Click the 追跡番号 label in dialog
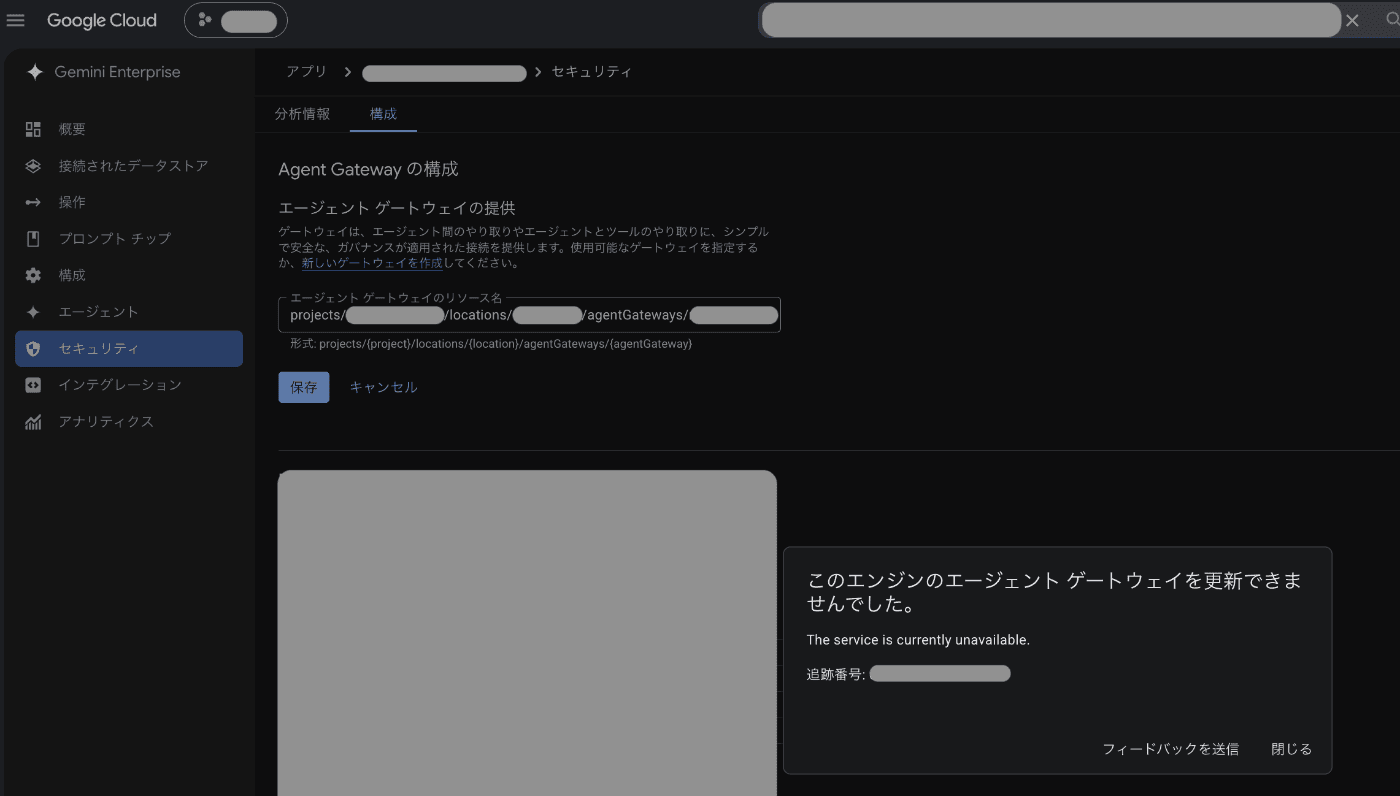 click(836, 674)
